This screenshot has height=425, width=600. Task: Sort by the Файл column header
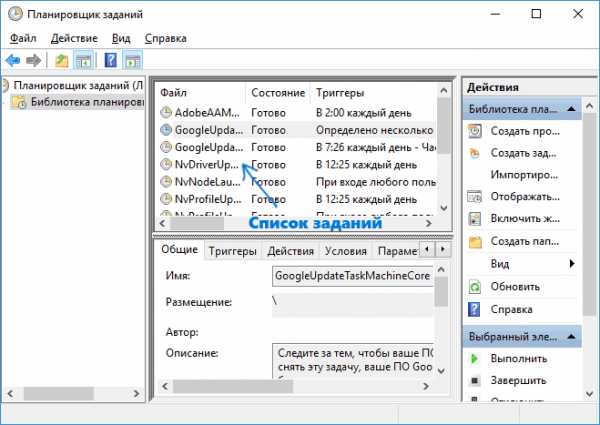201,93
